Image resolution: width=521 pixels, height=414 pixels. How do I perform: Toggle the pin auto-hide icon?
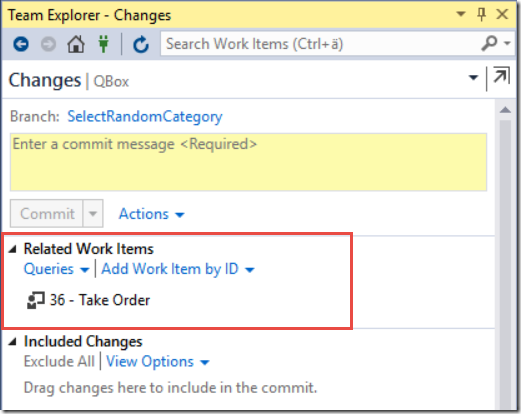pyautogui.click(x=481, y=14)
